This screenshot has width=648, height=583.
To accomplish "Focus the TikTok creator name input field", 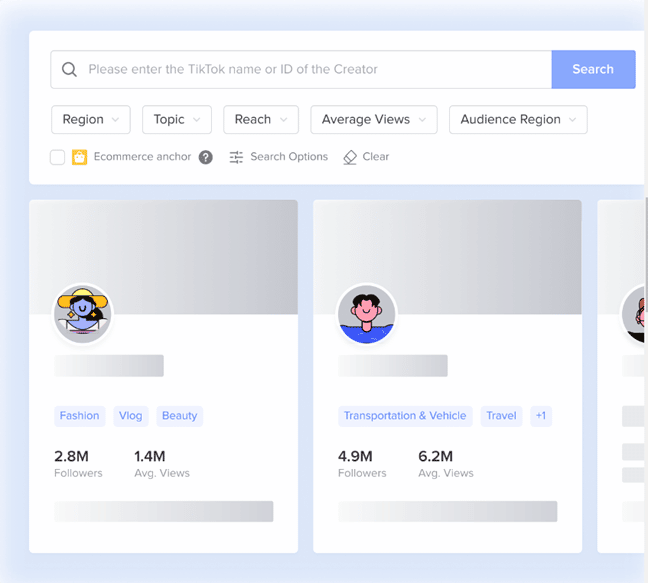I will pyautogui.click(x=301, y=69).
